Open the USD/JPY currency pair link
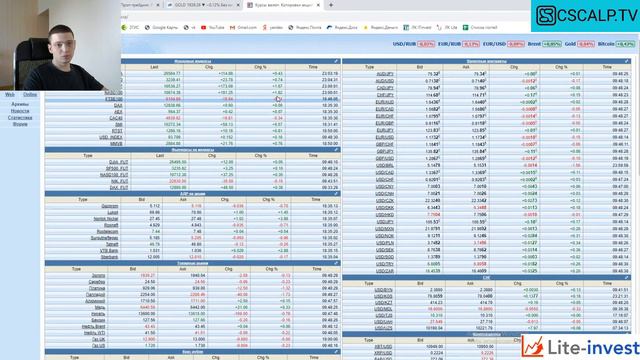Image resolution: width=640 pixels, height=360 pixels. tap(385, 222)
